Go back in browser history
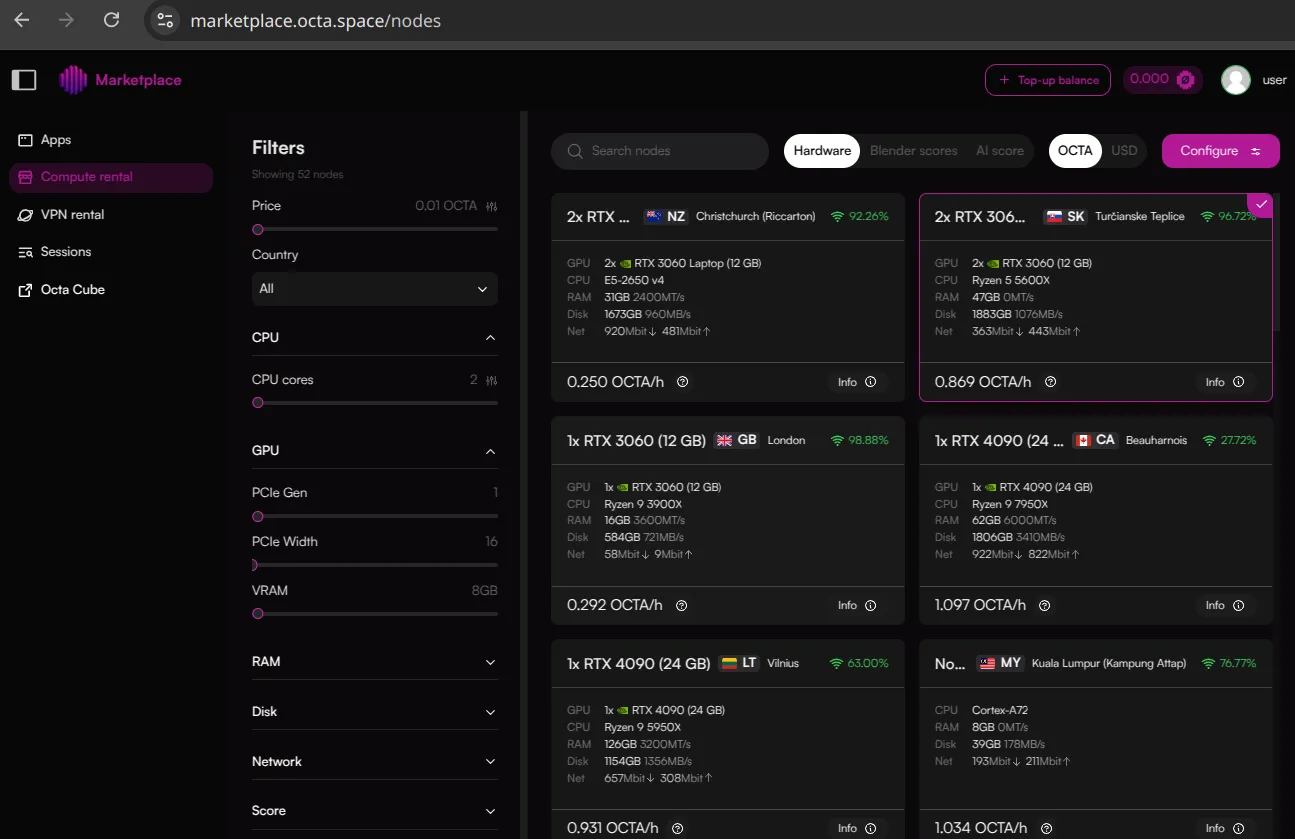 (x=22, y=20)
